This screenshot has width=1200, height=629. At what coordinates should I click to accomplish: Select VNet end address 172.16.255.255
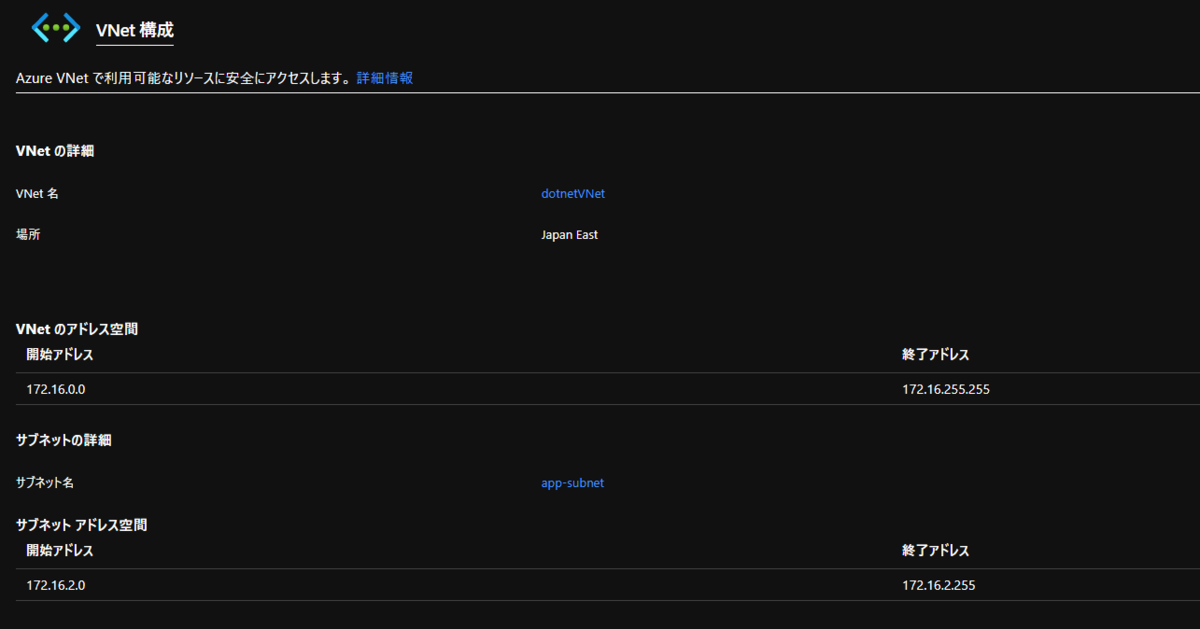946,389
